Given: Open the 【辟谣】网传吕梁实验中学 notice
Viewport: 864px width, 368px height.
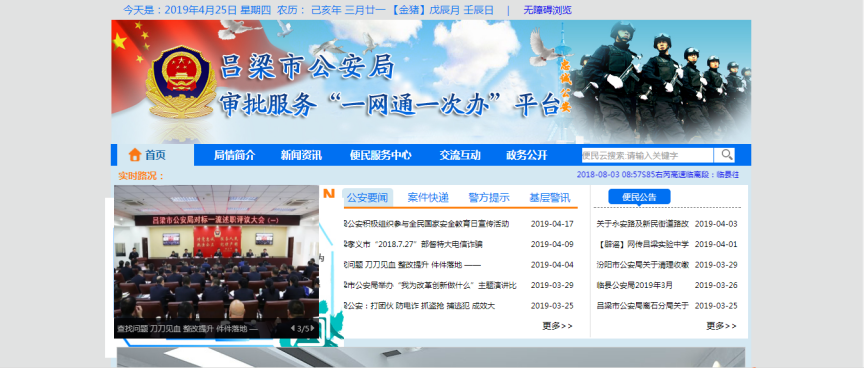Looking at the screenshot, I should [x=642, y=245].
